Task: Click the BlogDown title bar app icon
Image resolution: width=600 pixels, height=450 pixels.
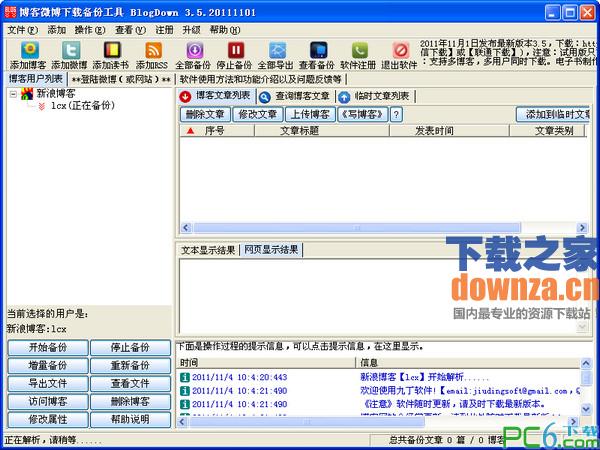Action: tap(10, 12)
